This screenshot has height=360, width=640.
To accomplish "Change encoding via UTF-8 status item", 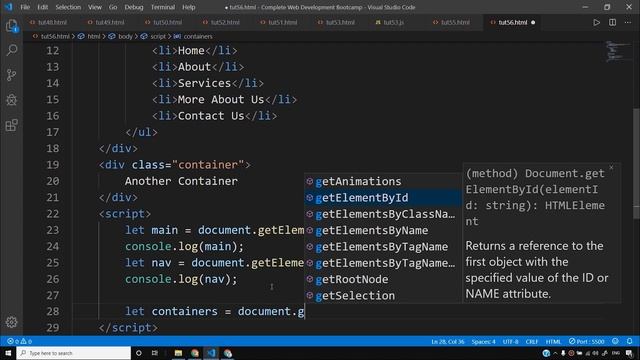I will click(x=510, y=341).
